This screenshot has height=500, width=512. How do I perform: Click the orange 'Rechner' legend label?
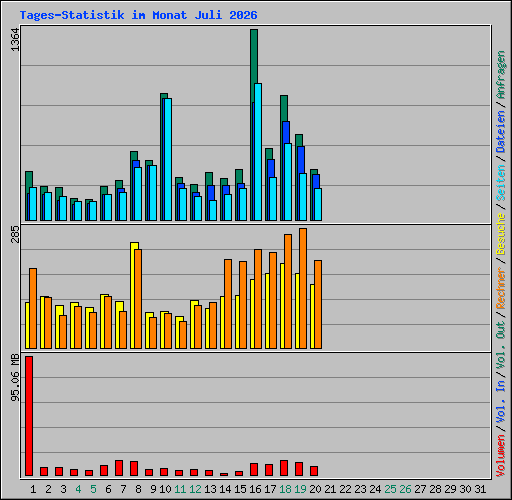click(x=501, y=288)
